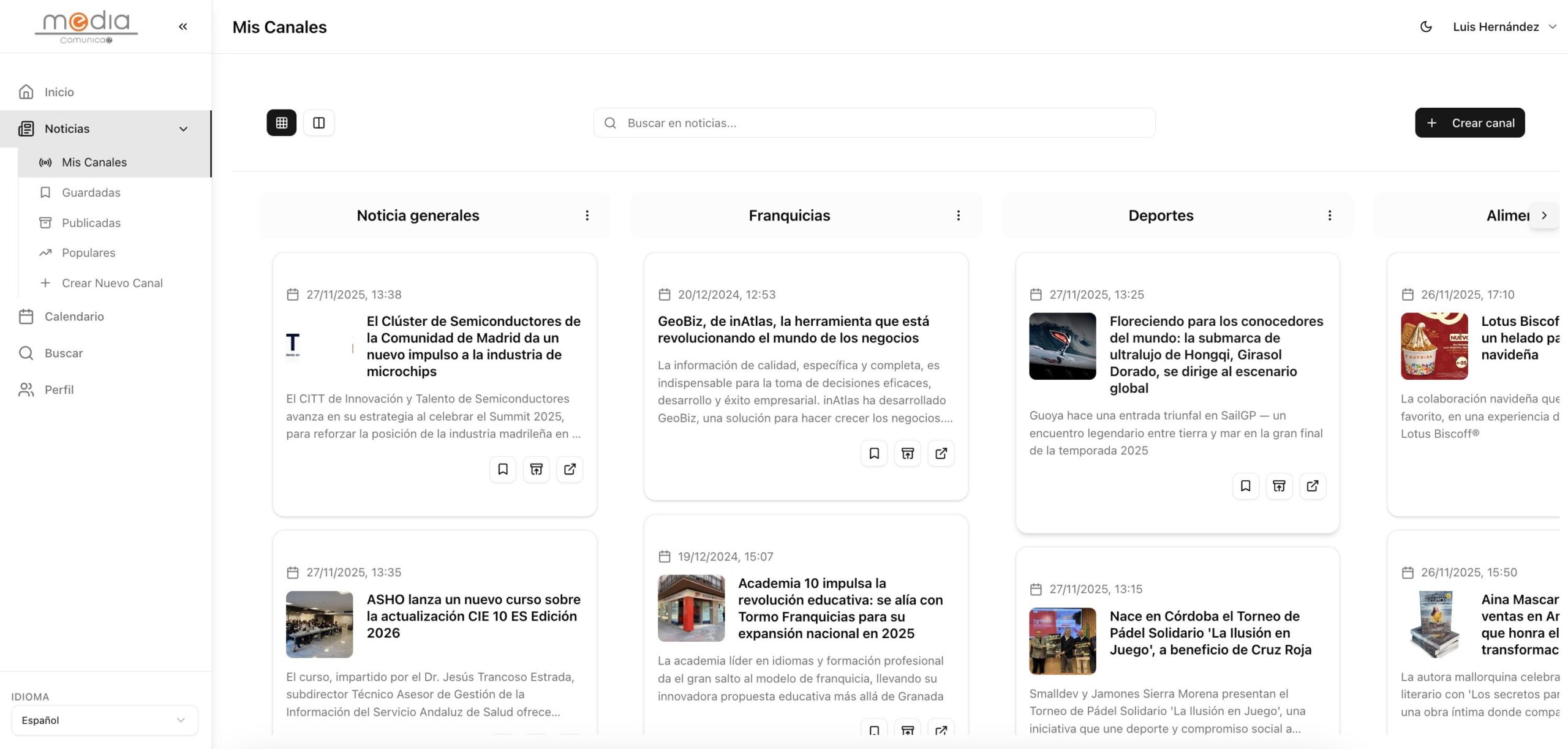1568x749 pixels.
Task: Toggle dark mode with the moon icon
Action: [x=1426, y=26]
